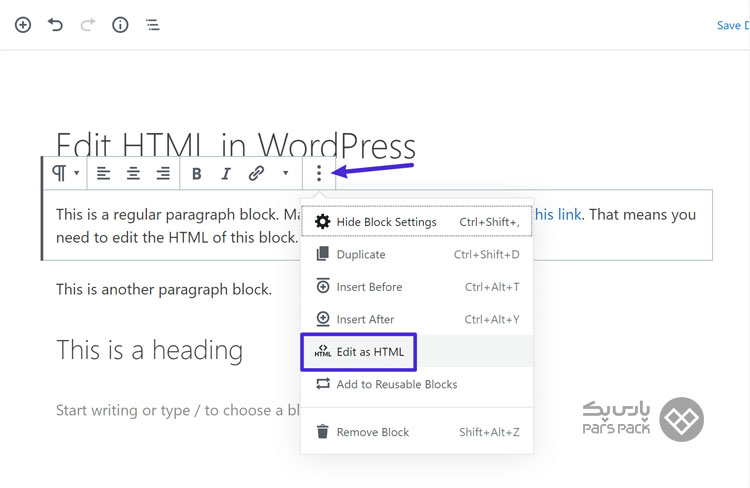This screenshot has width=750, height=488.
Task: Click the 'Edit HTML in WordPress' title
Action: click(x=235, y=145)
